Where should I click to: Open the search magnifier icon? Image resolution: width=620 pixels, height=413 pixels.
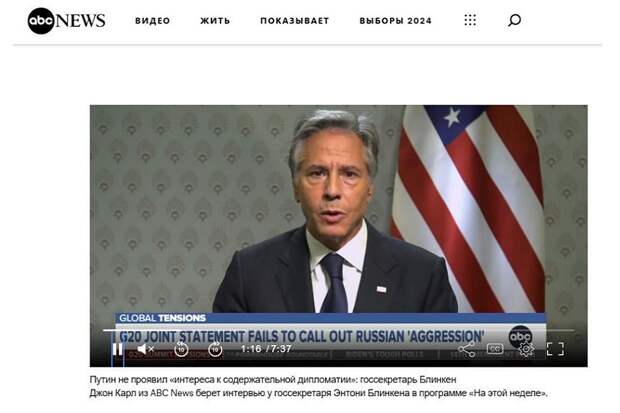click(x=514, y=20)
